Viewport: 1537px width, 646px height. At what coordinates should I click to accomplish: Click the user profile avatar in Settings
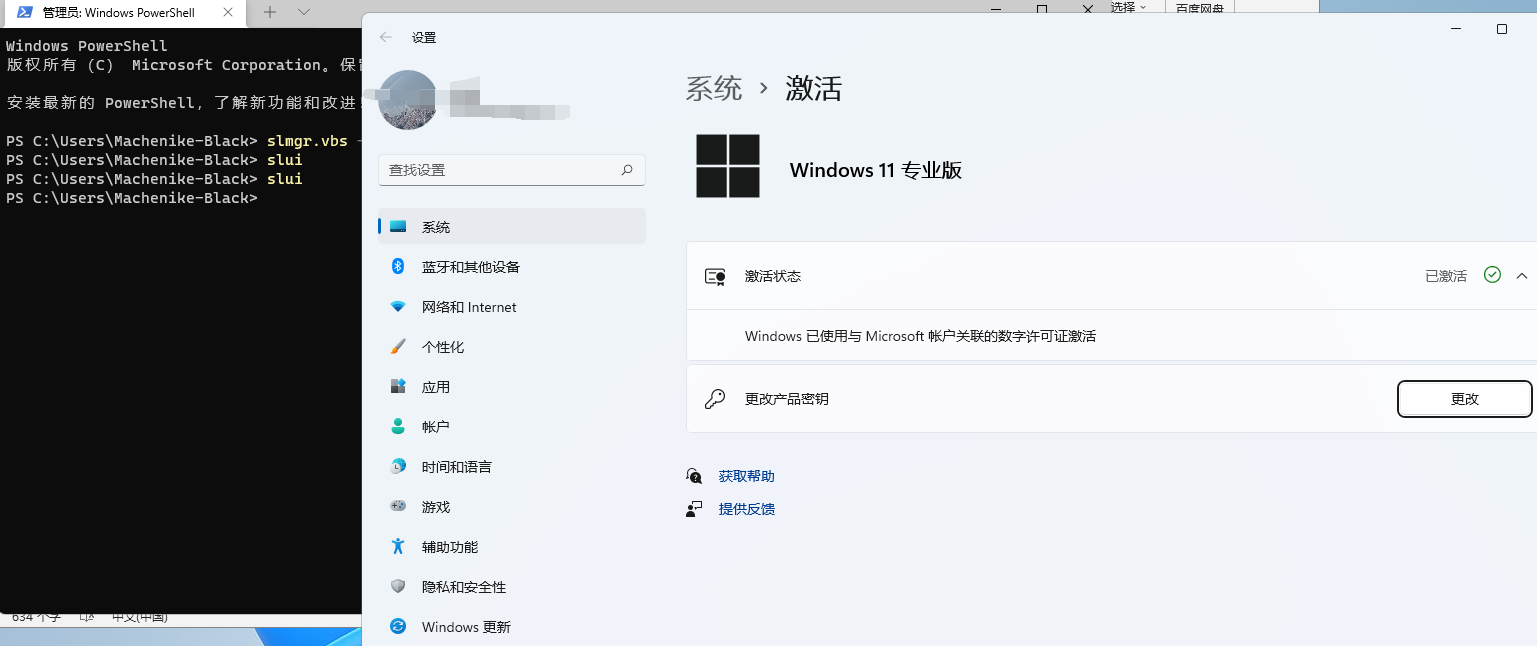click(x=409, y=100)
